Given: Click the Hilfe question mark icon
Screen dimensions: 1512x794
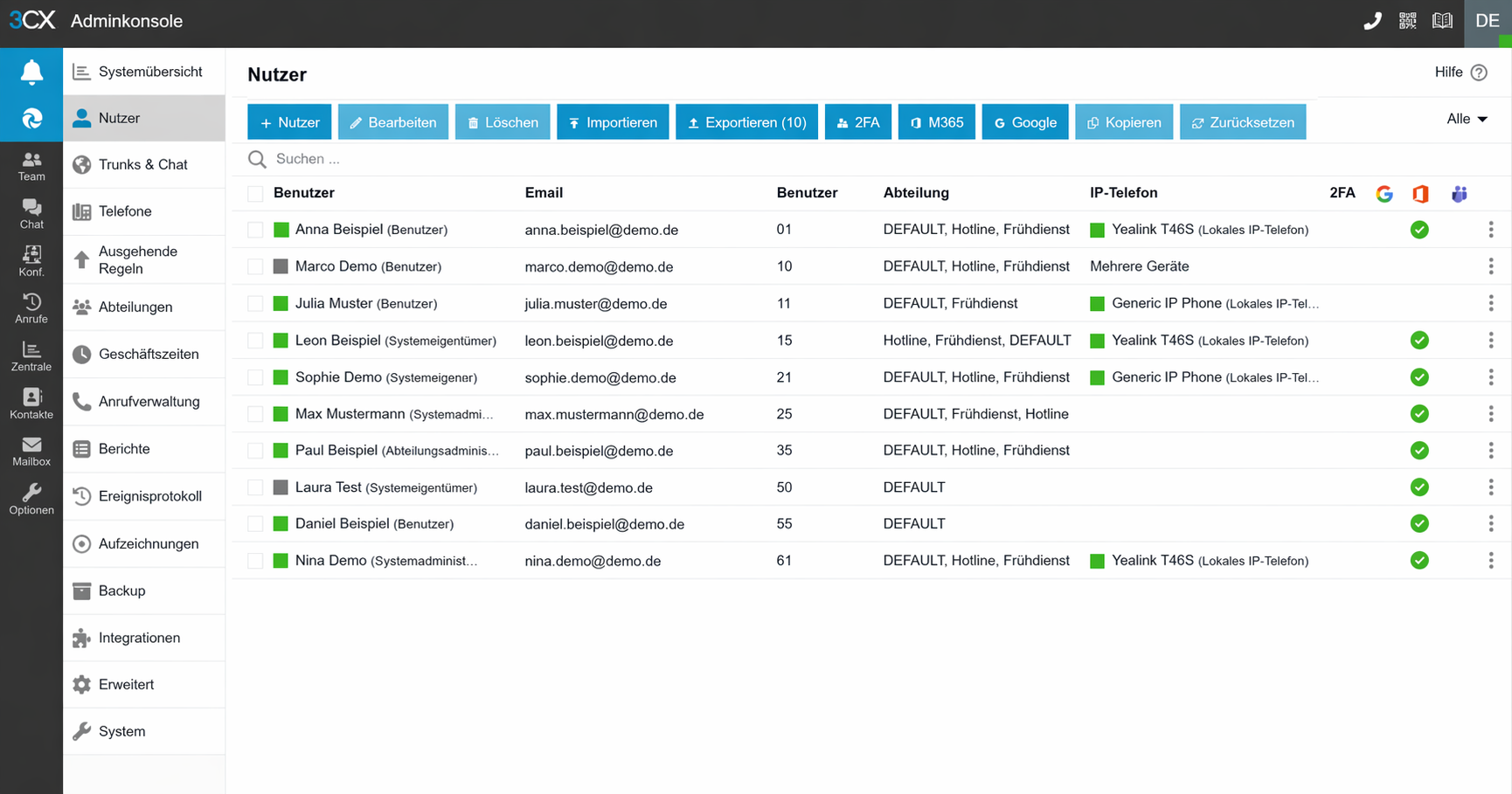Looking at the screenshot, I should (1479, 72).
